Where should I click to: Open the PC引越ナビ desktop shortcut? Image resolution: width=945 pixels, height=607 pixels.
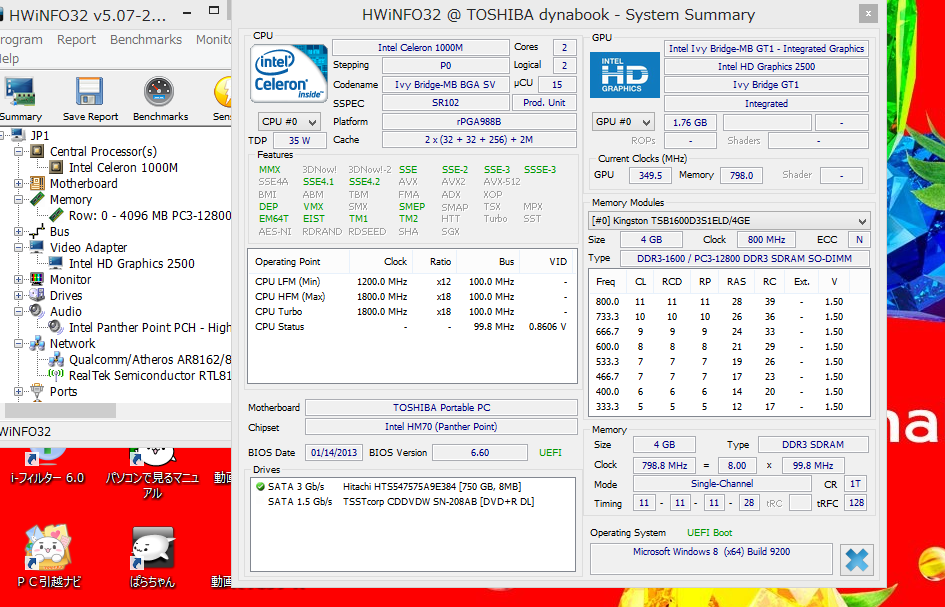(48, 557)
